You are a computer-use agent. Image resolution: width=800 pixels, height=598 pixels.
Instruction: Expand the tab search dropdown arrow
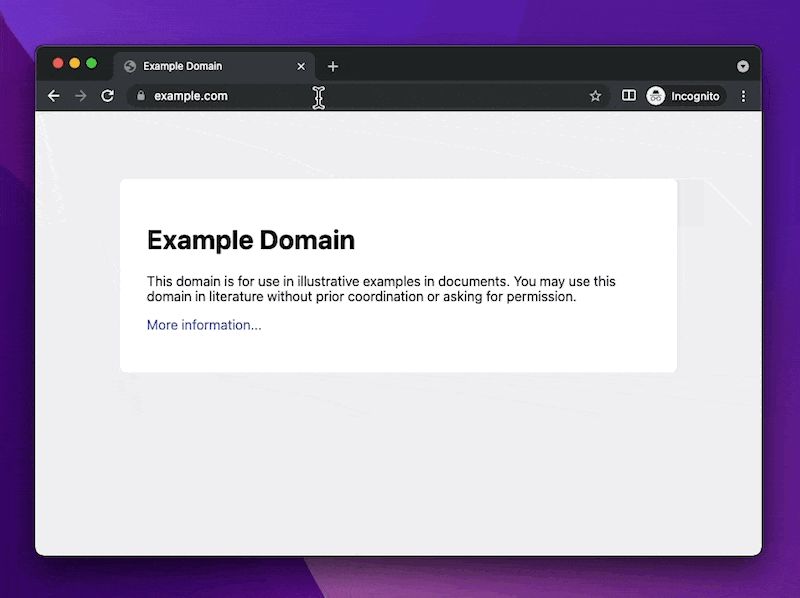click(x=743, y=66)
